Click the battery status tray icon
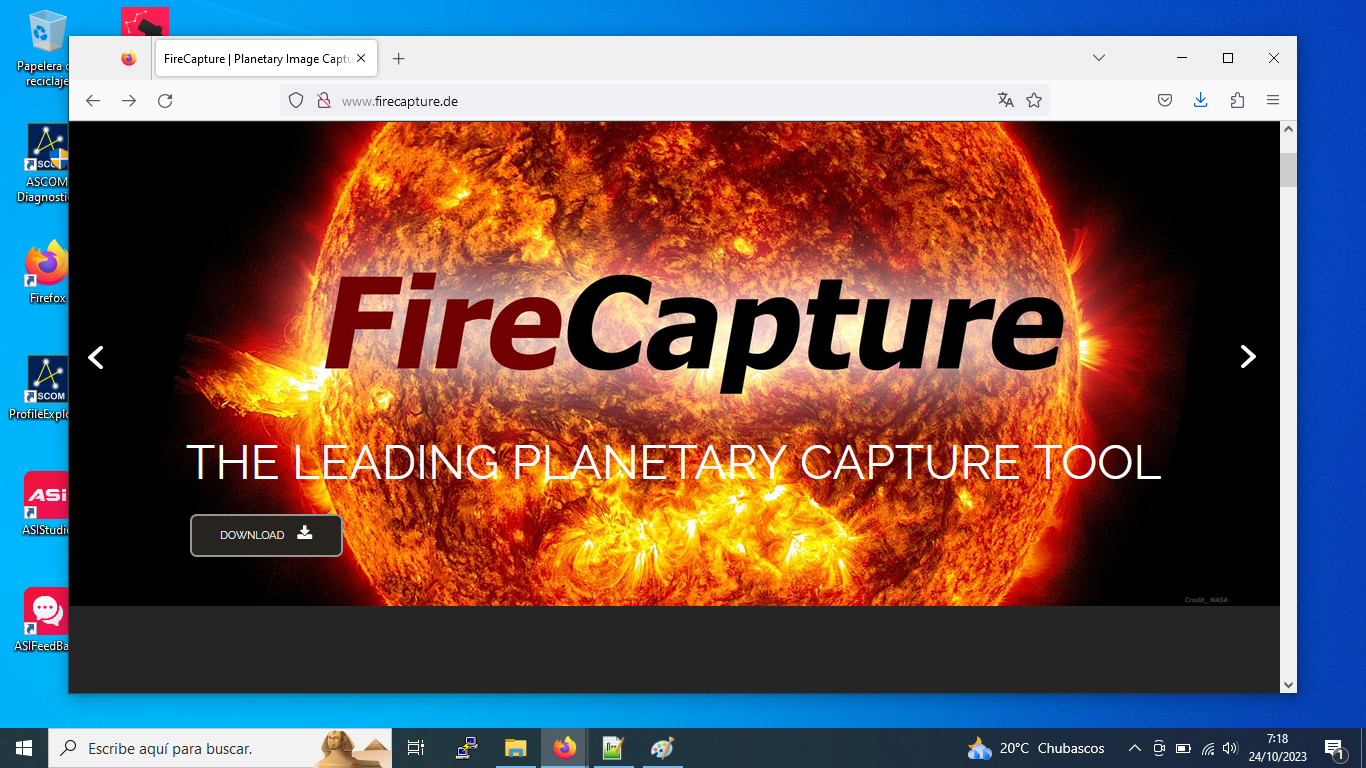Image resolution: width=1366 pixels, height=768 pixels. coord(1183,748)
